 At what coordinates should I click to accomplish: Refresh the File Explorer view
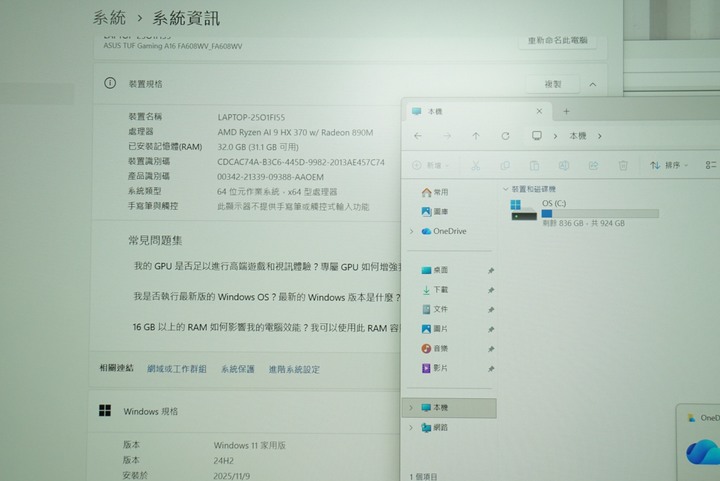[x=505, y=136]
